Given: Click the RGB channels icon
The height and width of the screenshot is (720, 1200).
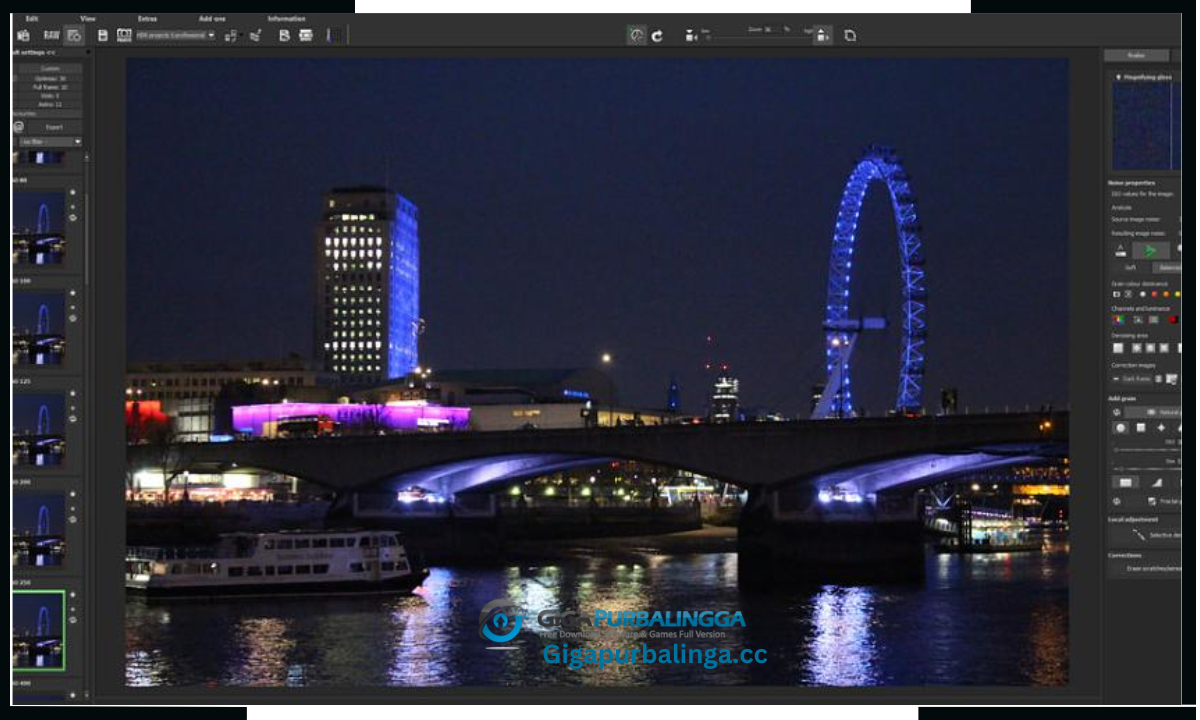Looking at the screenshot, I should (1117, 319).
